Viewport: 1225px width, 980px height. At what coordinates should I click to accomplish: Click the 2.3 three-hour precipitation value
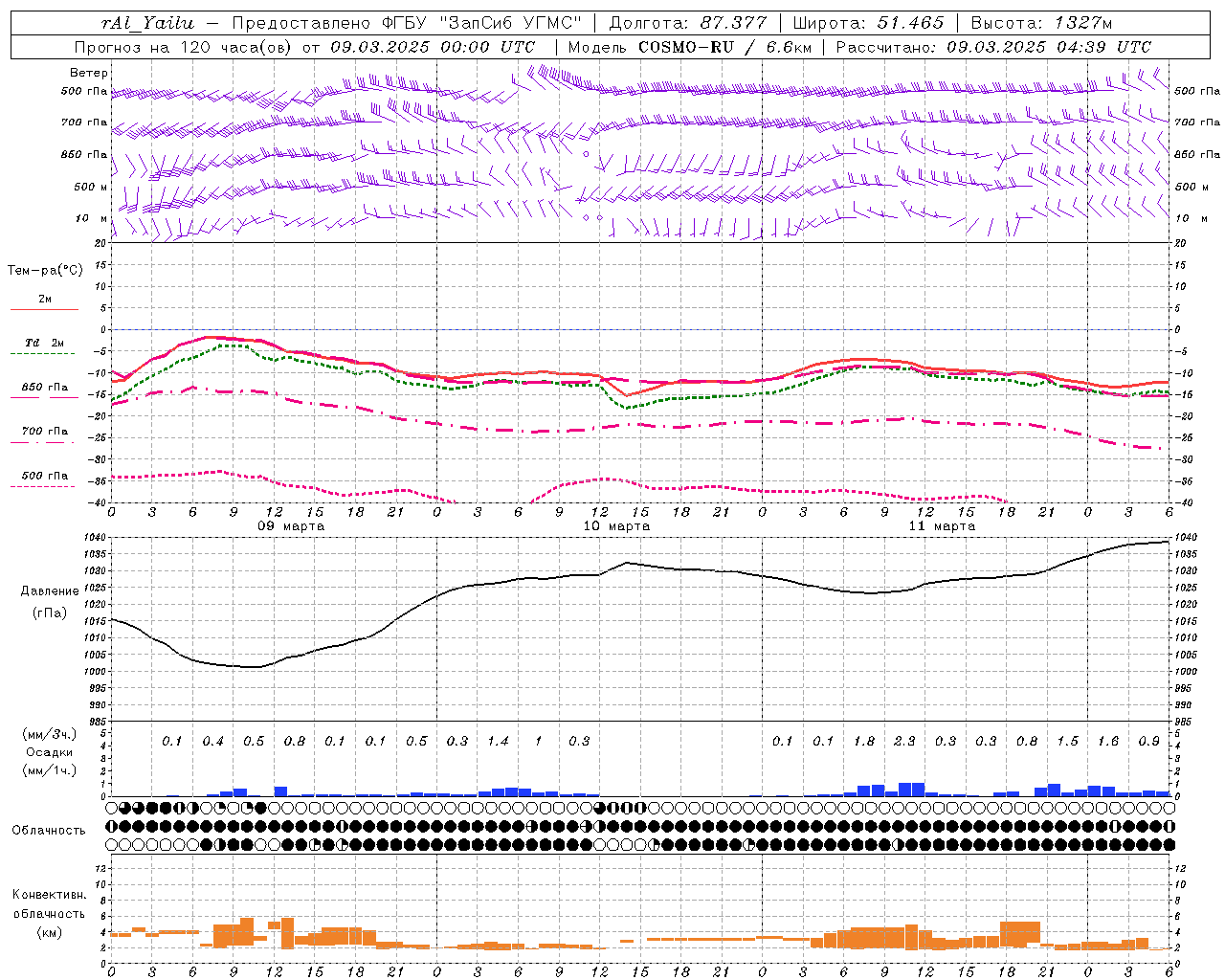click(x=904, y=742)
